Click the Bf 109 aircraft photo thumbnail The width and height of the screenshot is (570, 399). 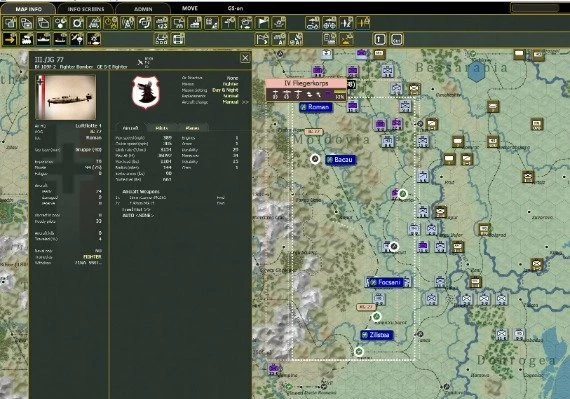[x=66, y=97]
